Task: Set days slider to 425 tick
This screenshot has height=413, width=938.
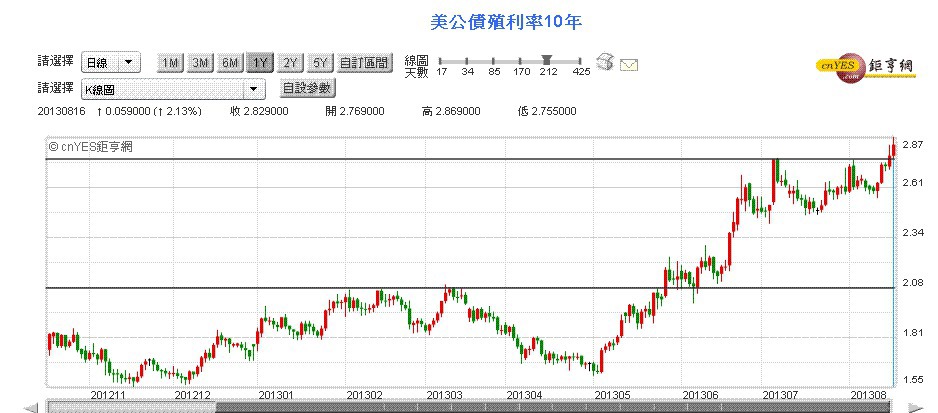Action: 580,61
